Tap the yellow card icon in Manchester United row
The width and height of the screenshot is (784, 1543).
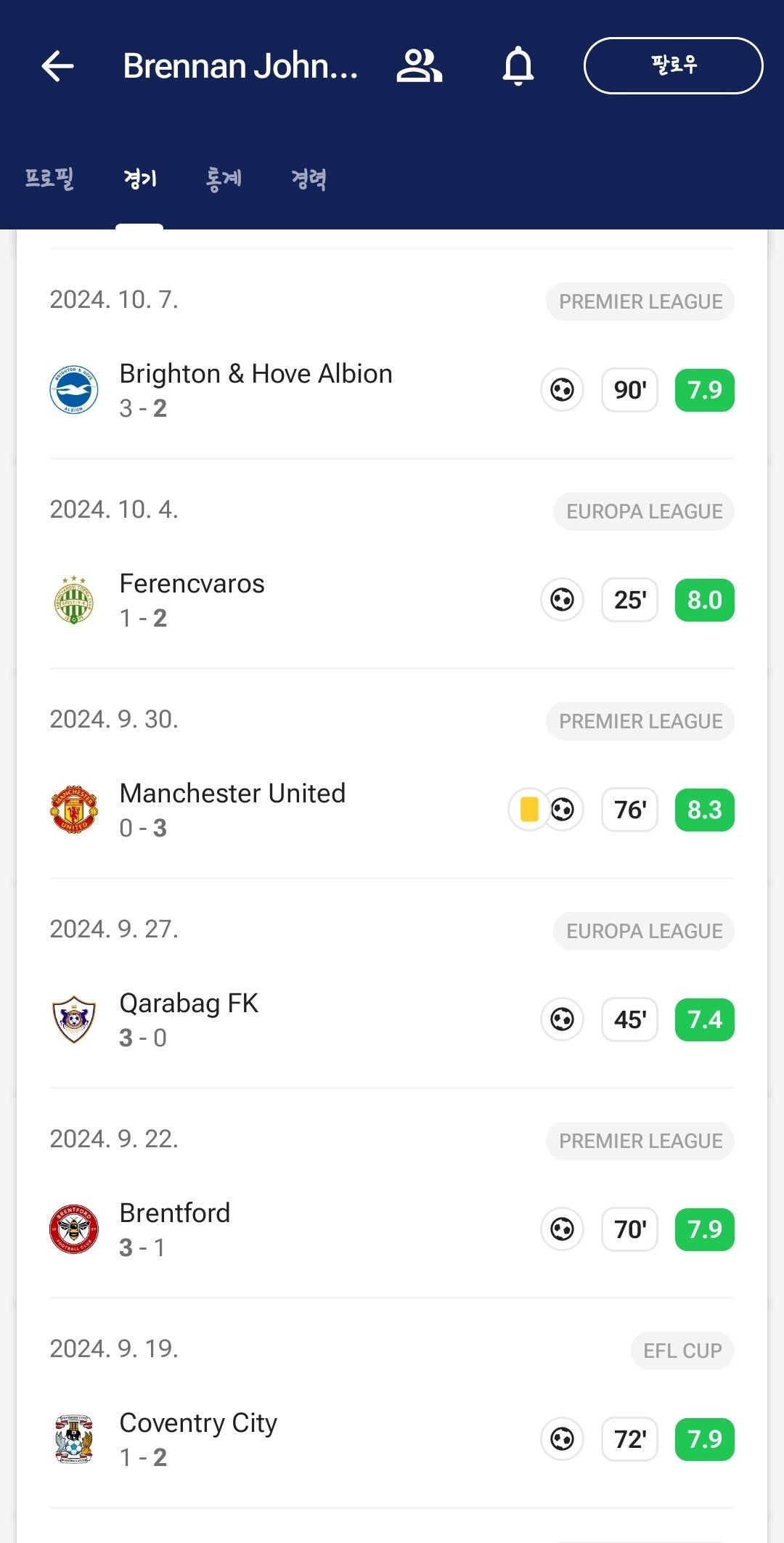[x=529, y=810]
